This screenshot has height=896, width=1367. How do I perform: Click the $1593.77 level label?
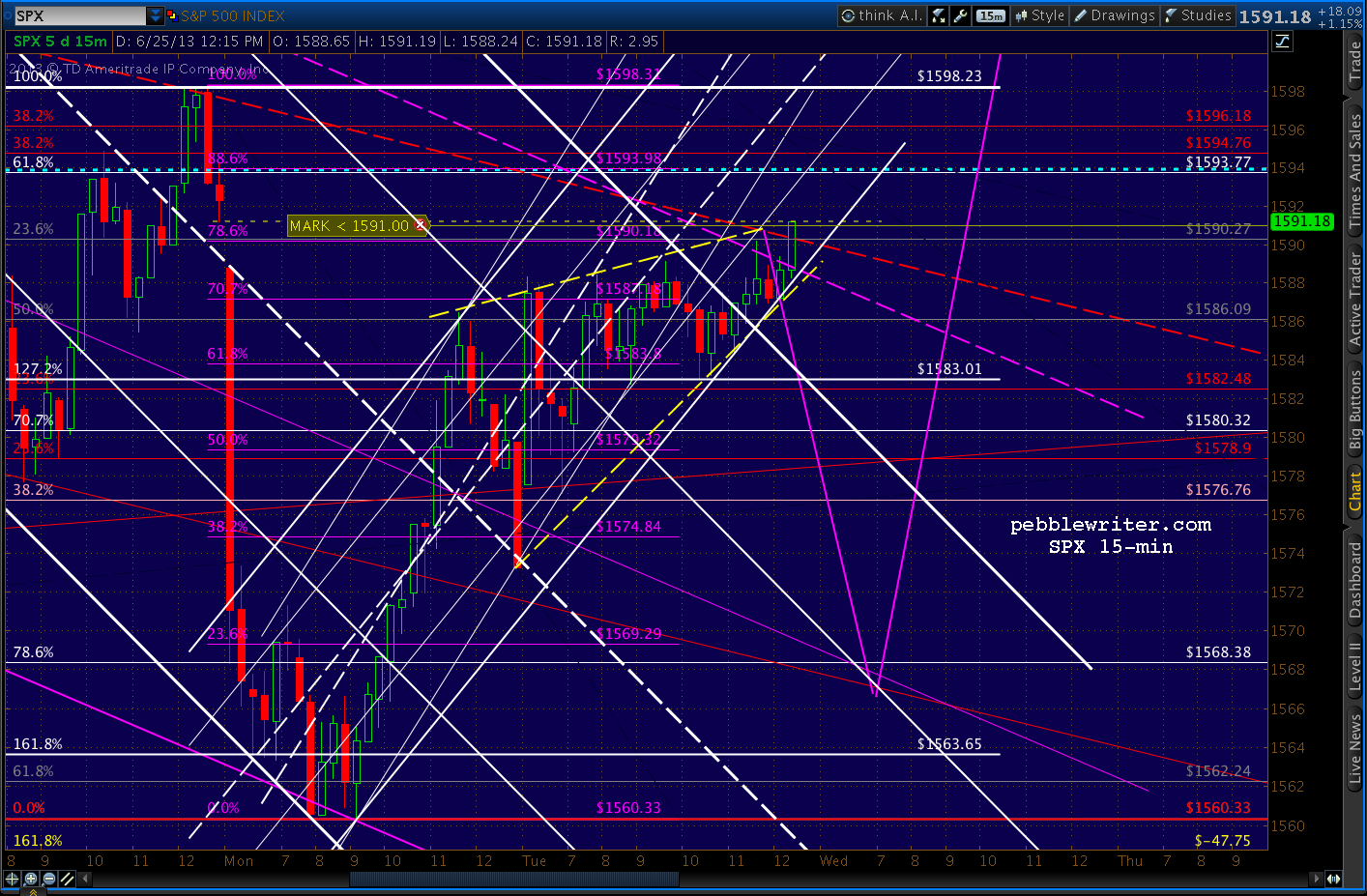pyautogui.click(x=1219, y=162)
